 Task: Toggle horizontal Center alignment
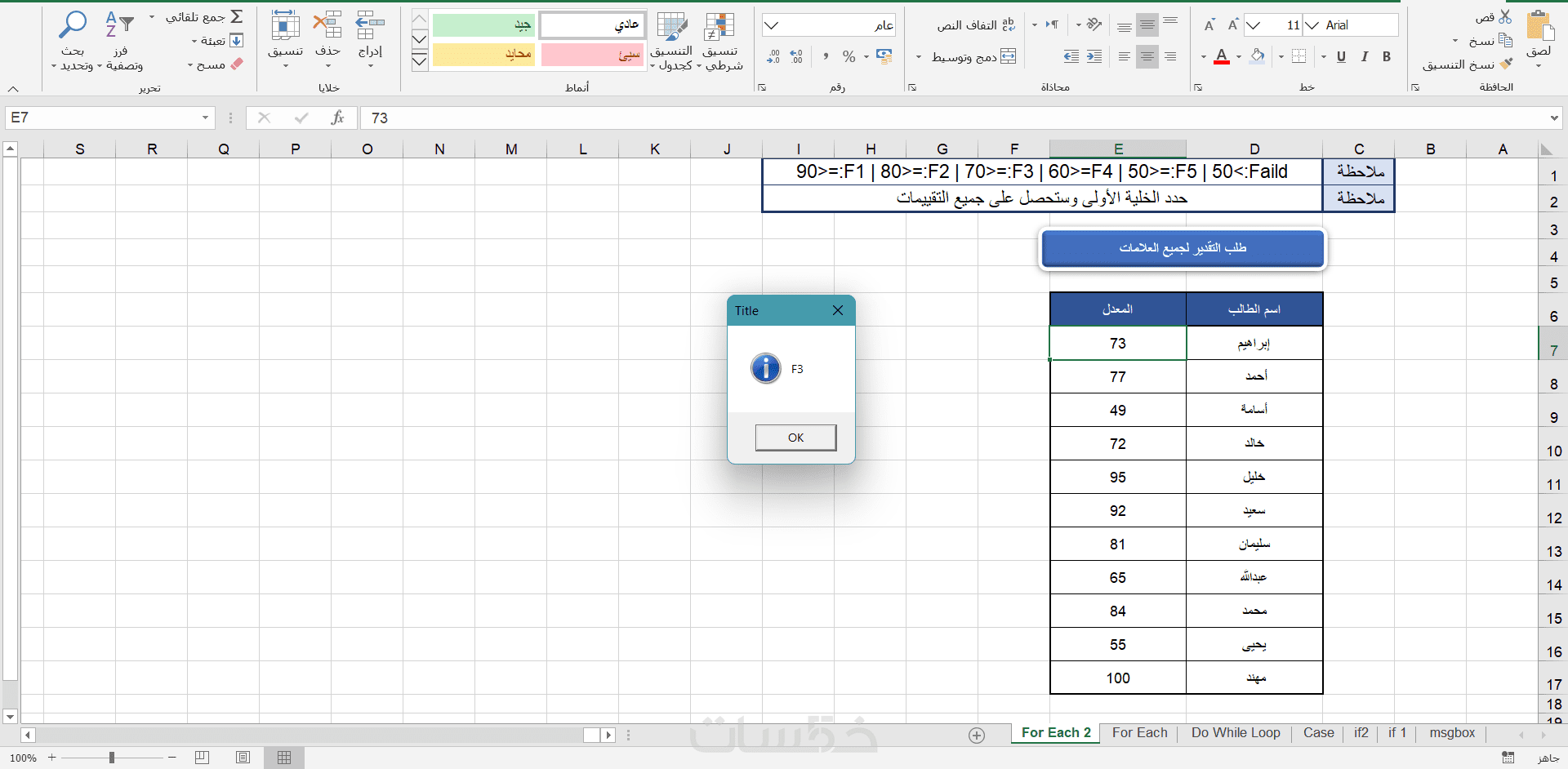[x=1147, y=56]
